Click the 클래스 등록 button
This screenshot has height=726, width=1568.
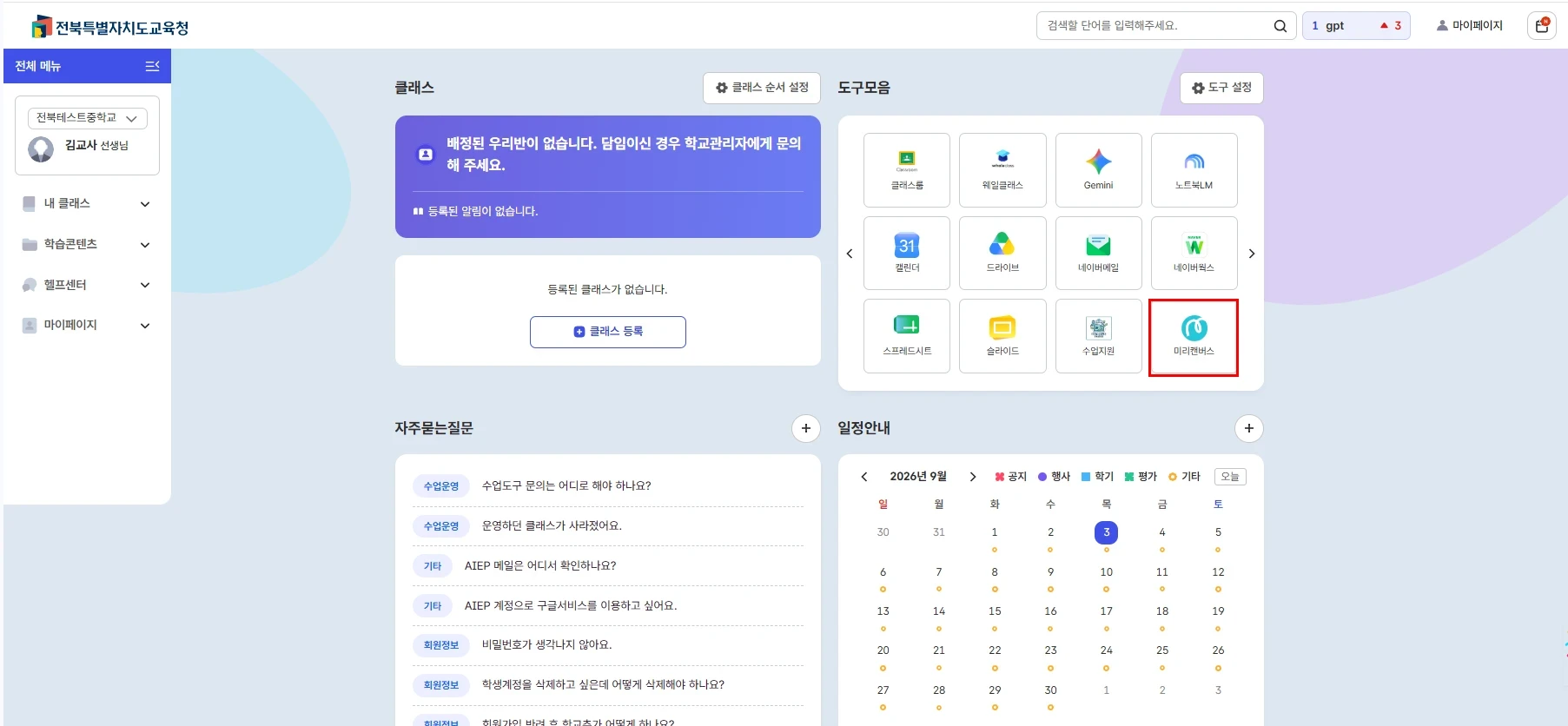(x=608, y=332)
